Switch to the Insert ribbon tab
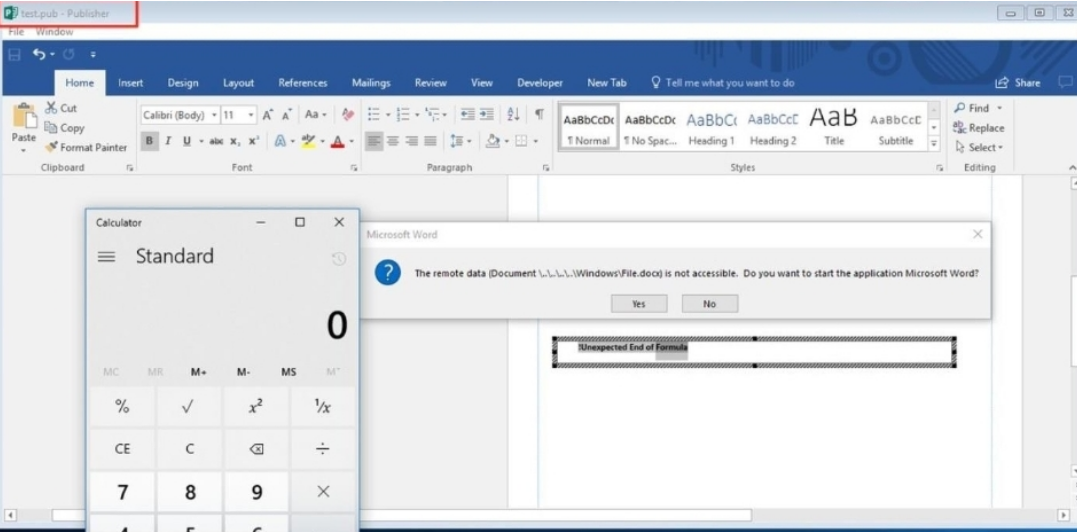The width and height of the screenshot is (1077, 532). [x=130, y=83]
